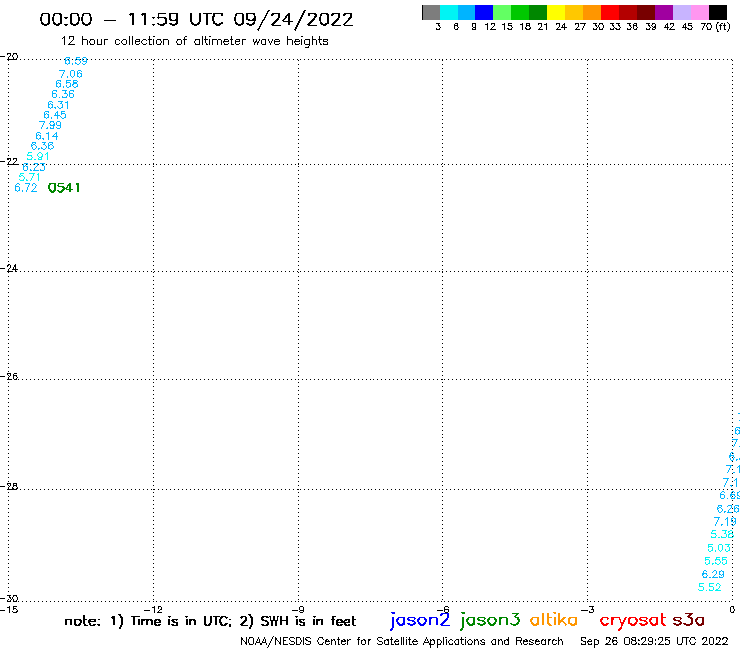Click the '70 (ft)' color scale label
This screenshot has width=740, height=650.
(715, 27)
